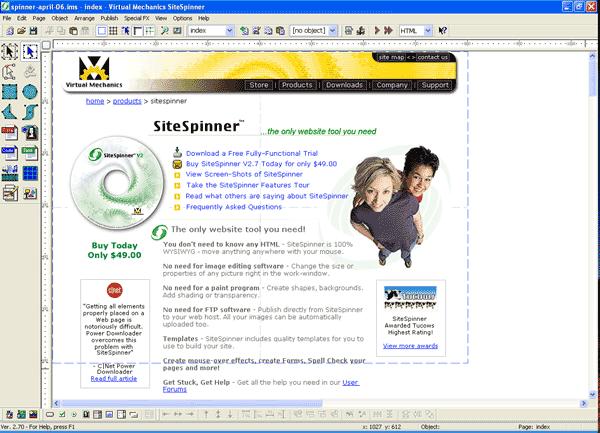Open the Arrange menu
Screen dimensions: 600x433
[x=84, y=18]
